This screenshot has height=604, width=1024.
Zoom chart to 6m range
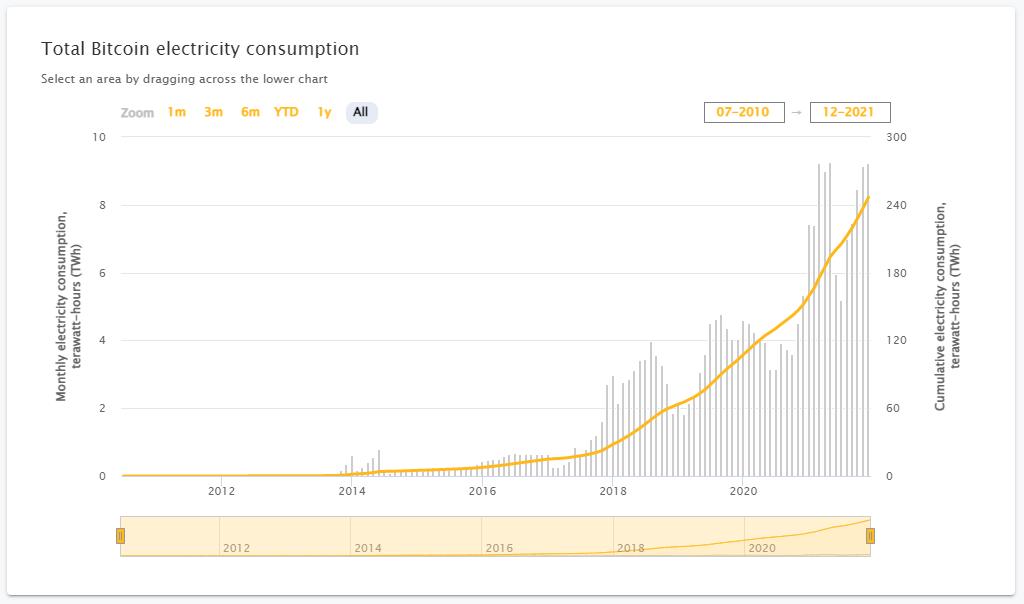(x=250, y=112)
